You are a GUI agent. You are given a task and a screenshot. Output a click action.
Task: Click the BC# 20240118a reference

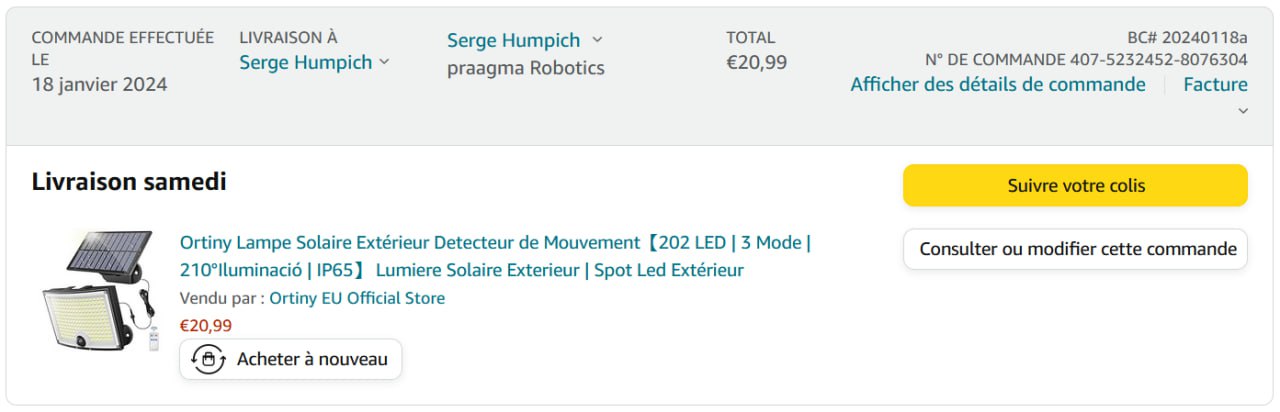coord(1187,38)
